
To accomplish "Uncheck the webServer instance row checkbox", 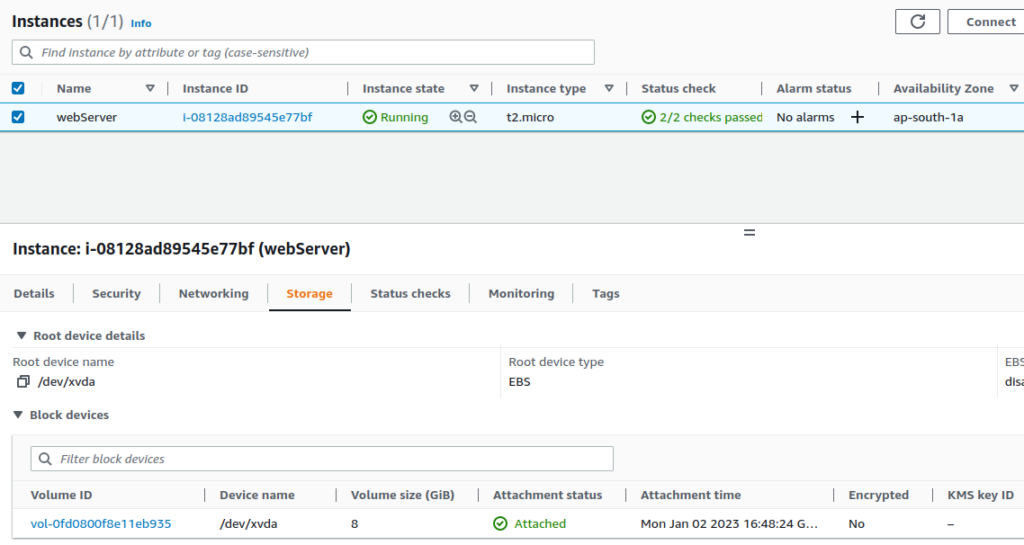I will [18, 117].
